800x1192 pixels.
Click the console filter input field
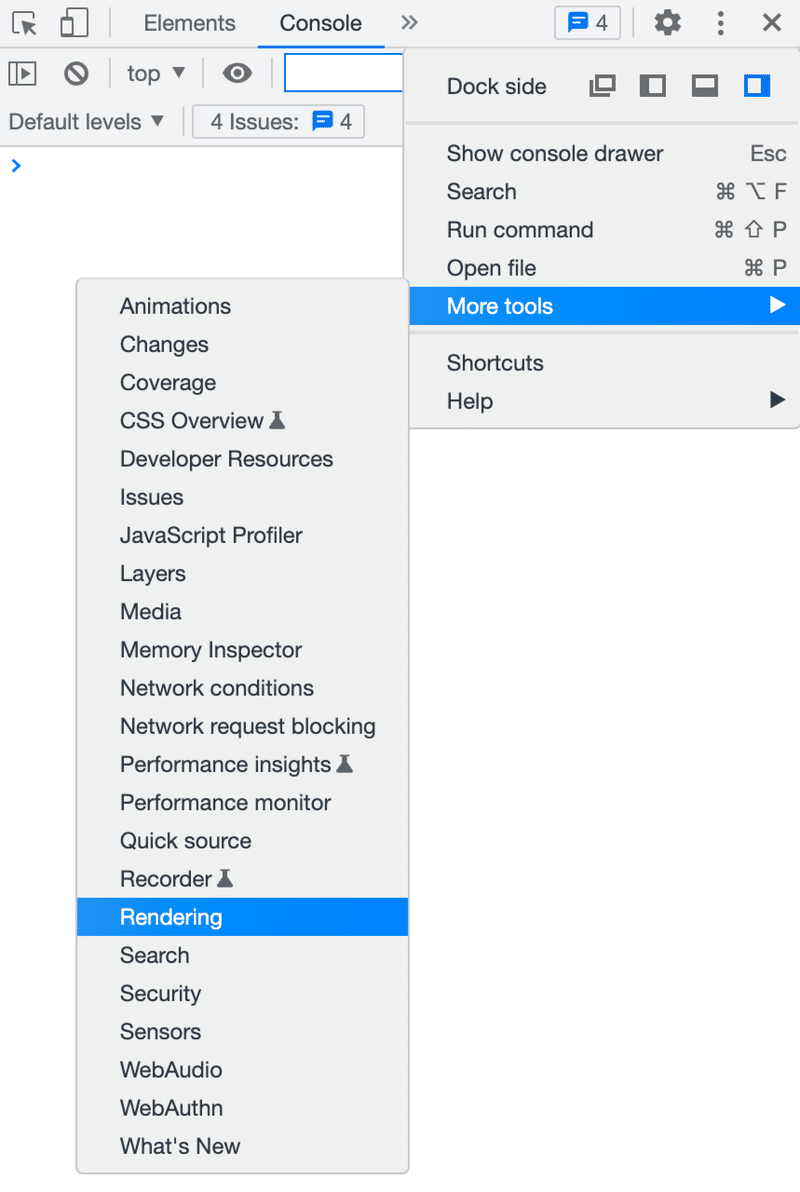(344, 73)
